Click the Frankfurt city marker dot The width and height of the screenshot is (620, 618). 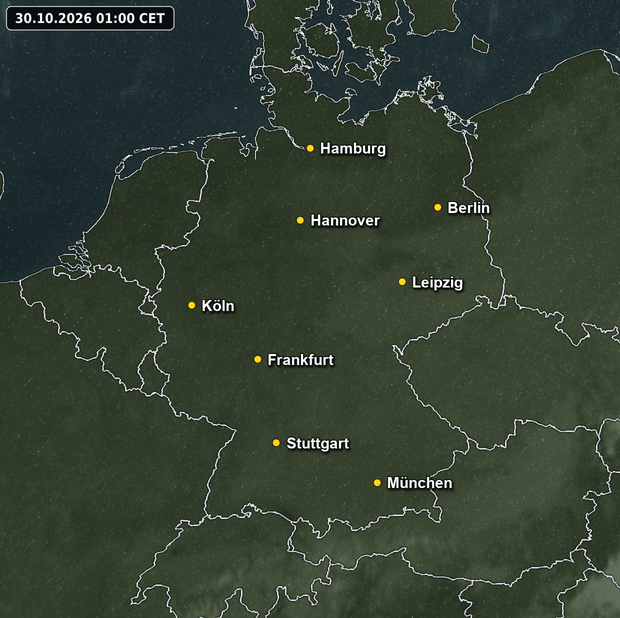[x=257, y=359]
